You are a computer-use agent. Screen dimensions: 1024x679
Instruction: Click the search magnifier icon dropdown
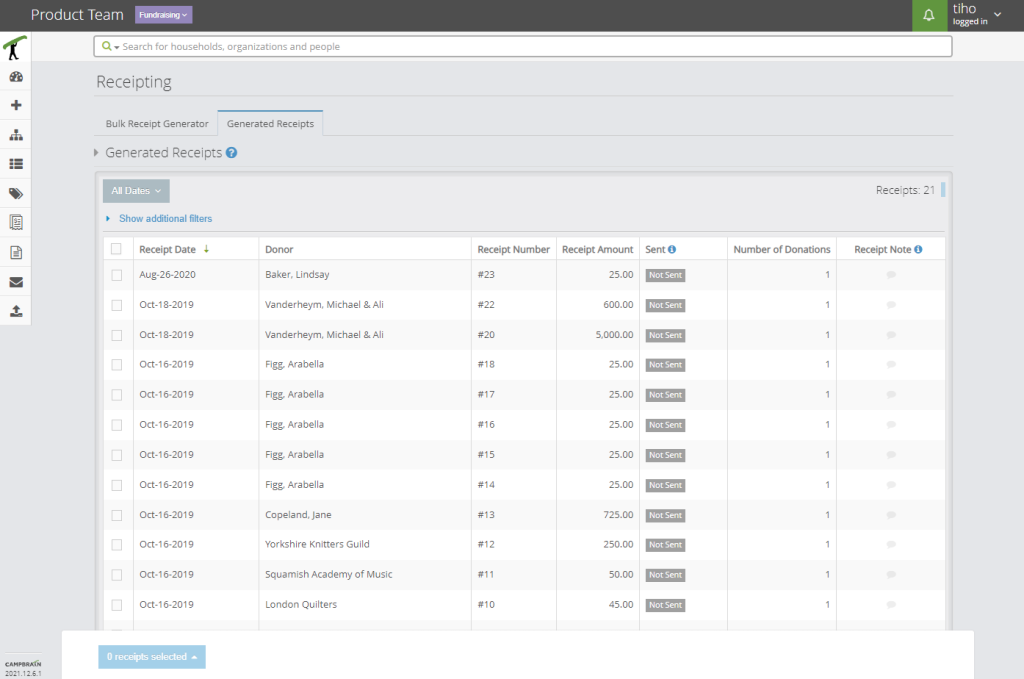(x=110, y=46)
